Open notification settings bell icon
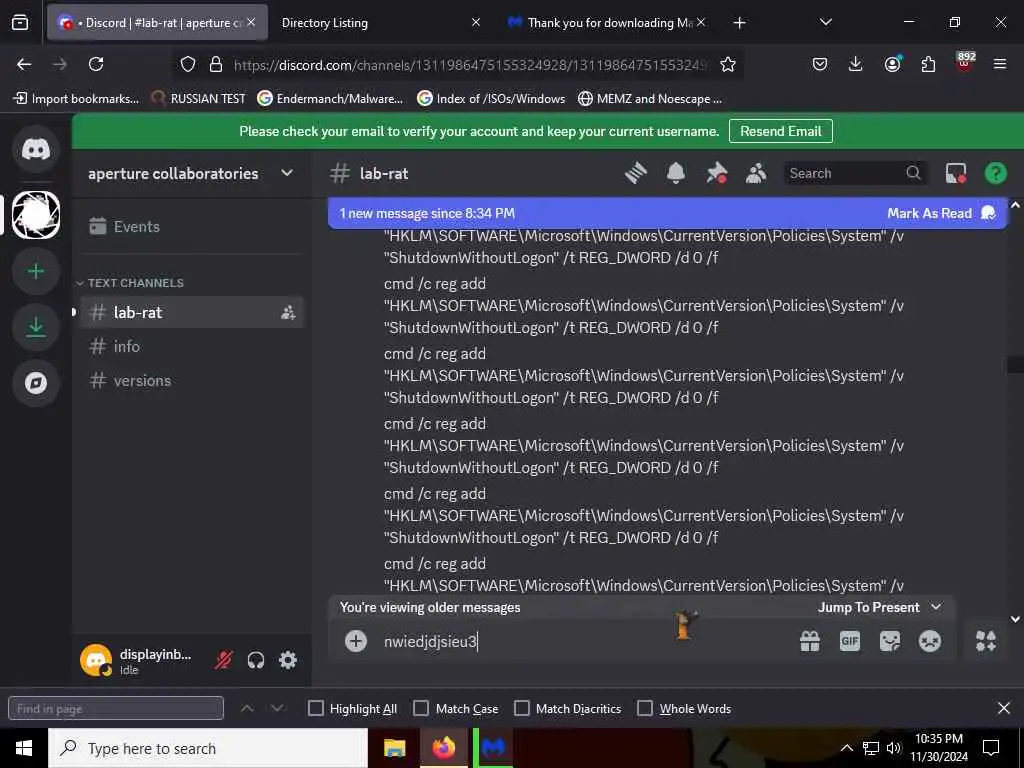 pyautogui.click(x=676, y=173)
